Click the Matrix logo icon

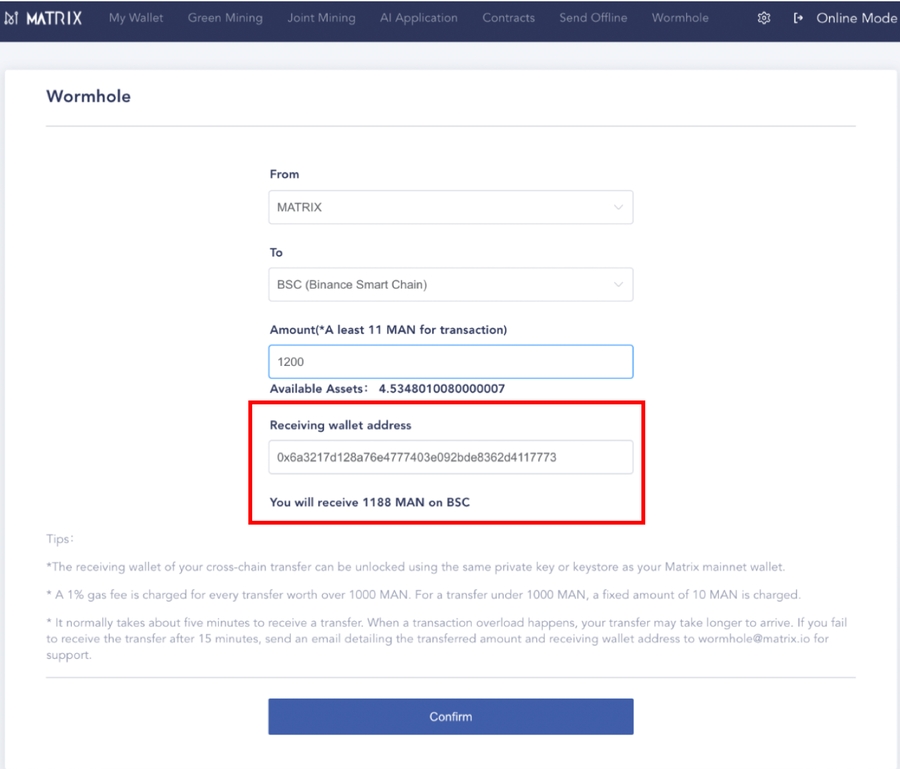15,17
